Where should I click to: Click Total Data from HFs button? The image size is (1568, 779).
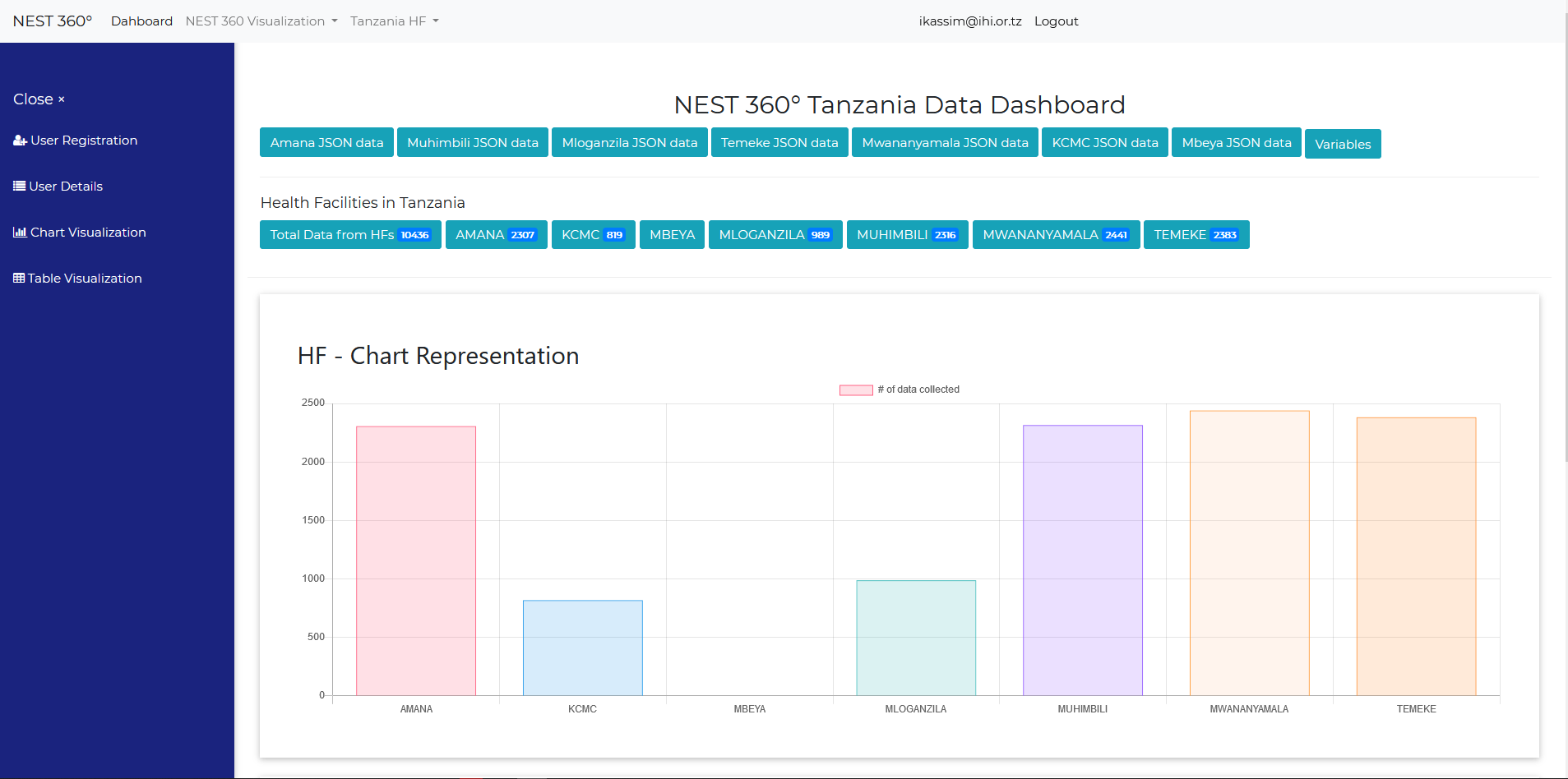[350, 235]
